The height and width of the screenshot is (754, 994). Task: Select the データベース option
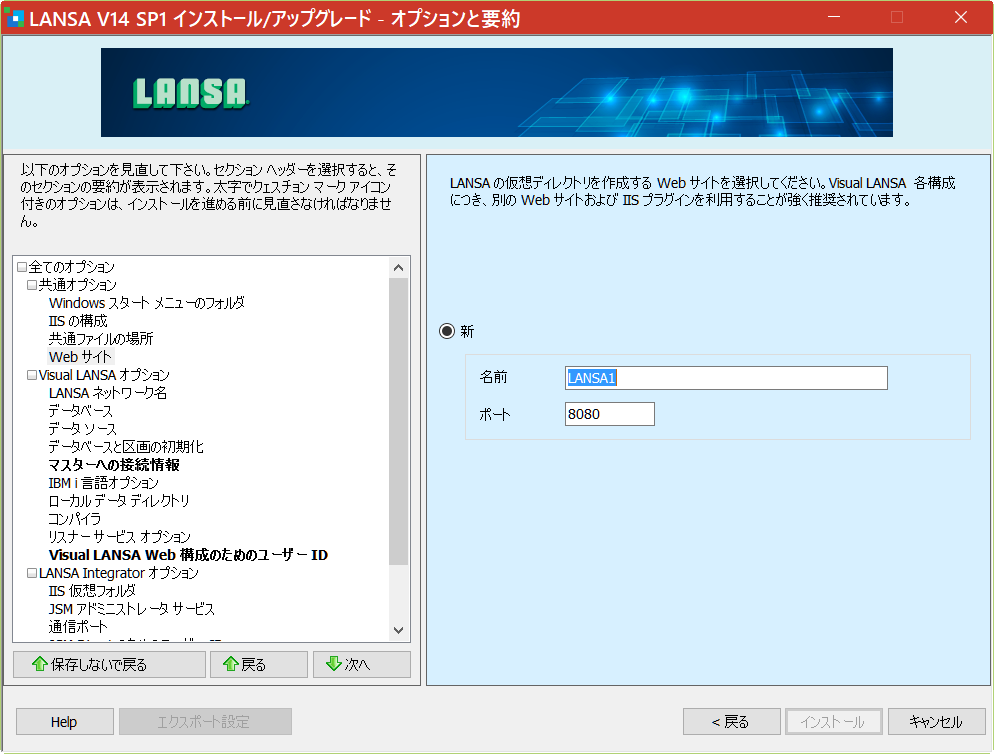[x=81, y=411]
